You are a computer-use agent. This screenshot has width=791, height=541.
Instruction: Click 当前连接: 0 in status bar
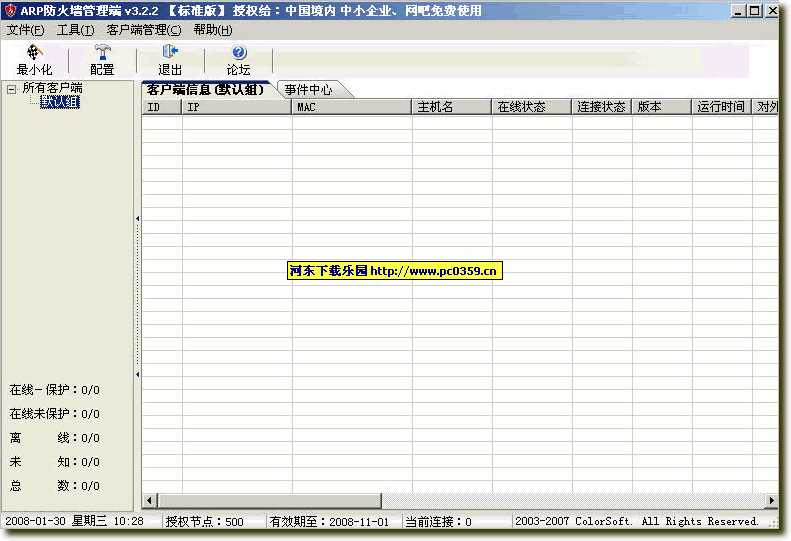(438, 521)
